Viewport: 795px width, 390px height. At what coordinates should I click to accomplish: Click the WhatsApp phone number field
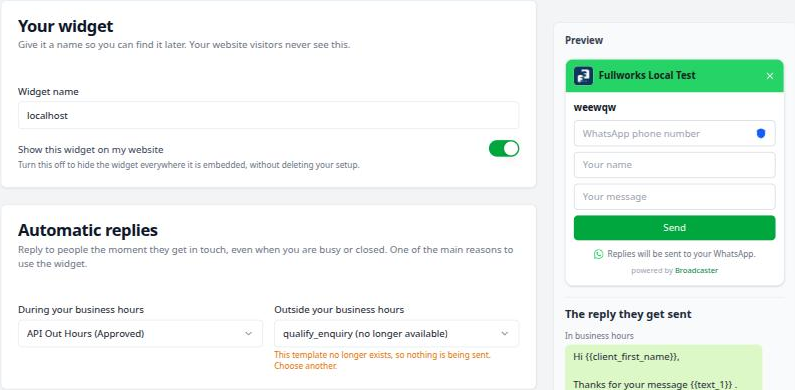pos(674,133)
